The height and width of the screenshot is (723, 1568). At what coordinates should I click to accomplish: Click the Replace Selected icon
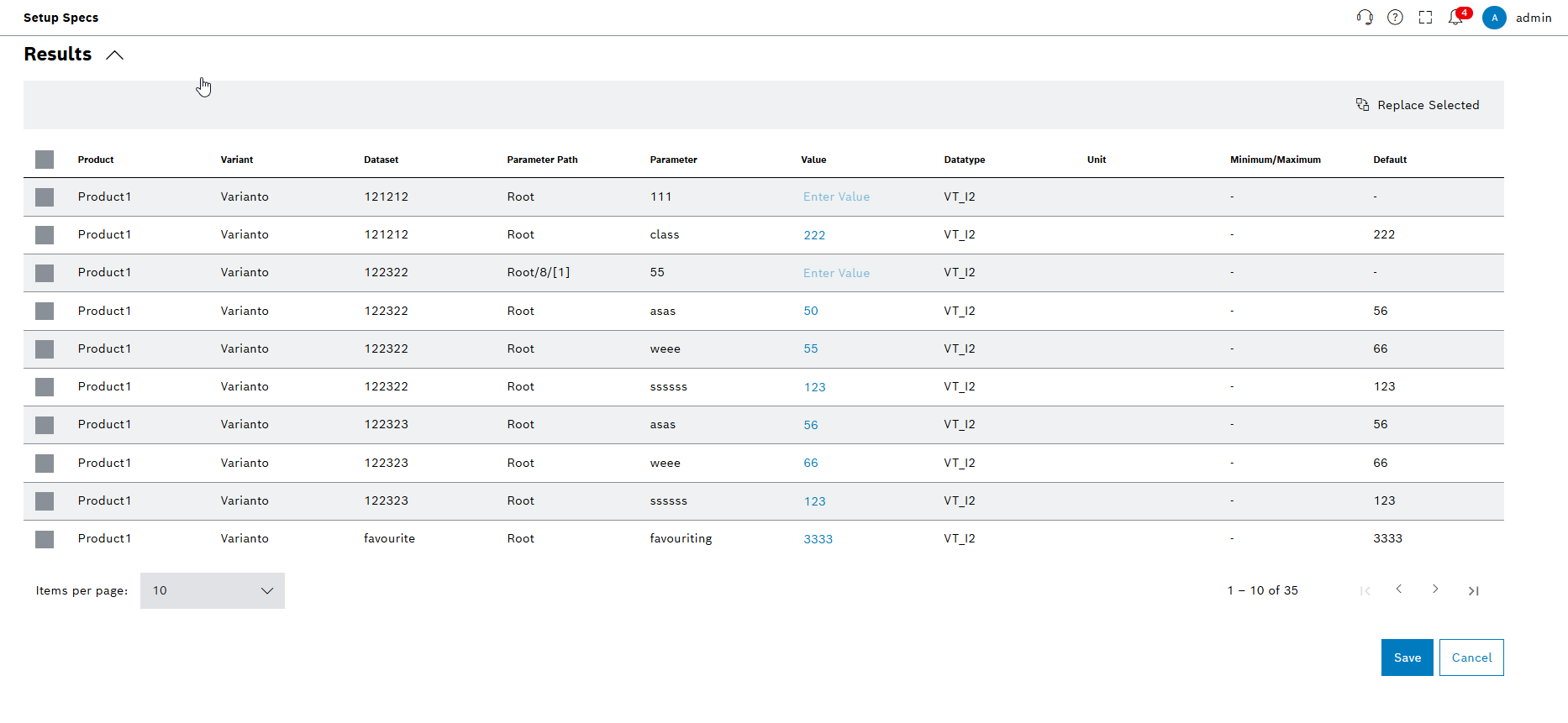click(x=1362, y=105)
